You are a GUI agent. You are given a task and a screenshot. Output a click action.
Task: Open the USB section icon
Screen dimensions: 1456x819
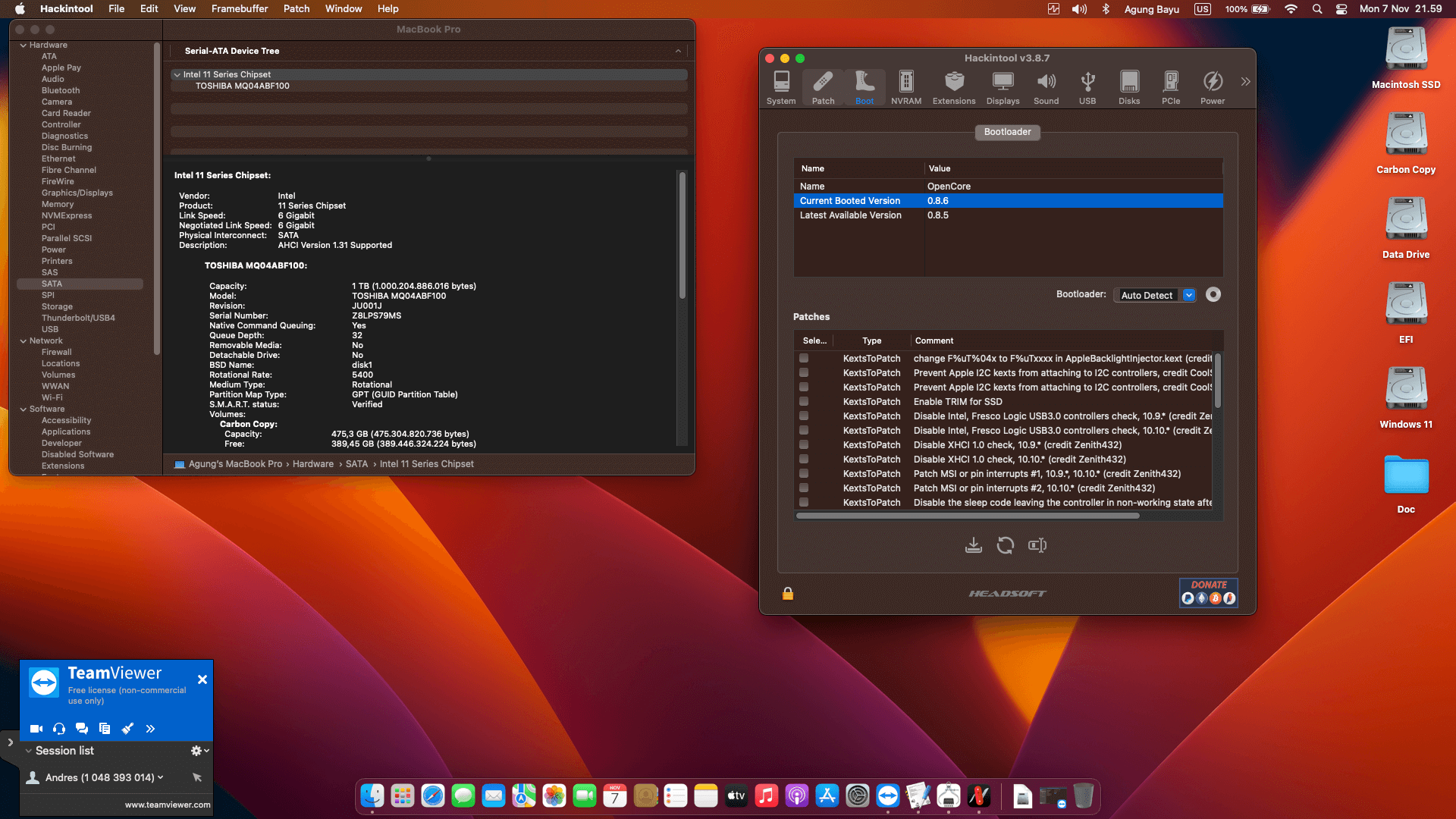coord(1087,87)
